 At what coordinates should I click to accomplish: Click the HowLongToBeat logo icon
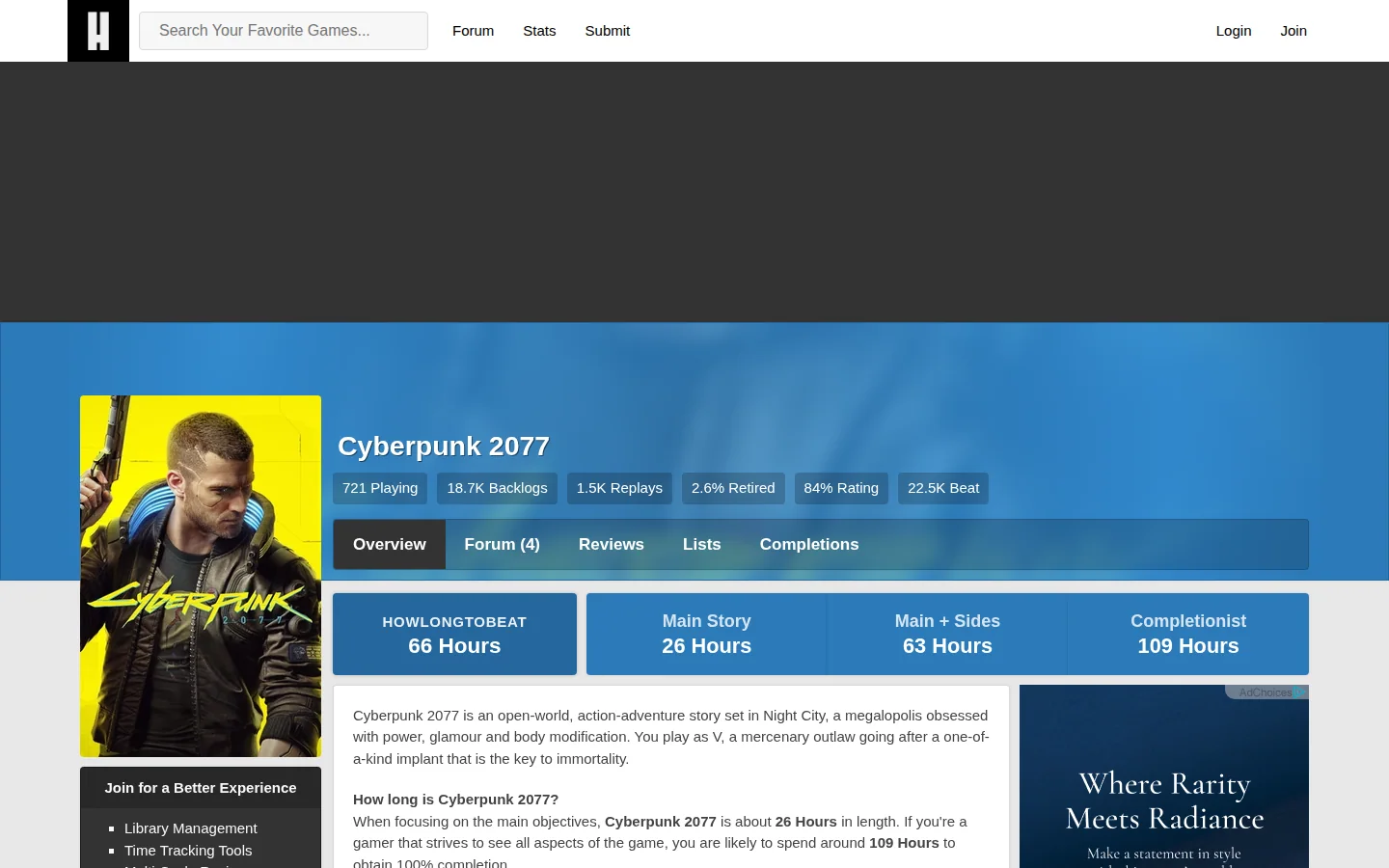pos(98,31)
